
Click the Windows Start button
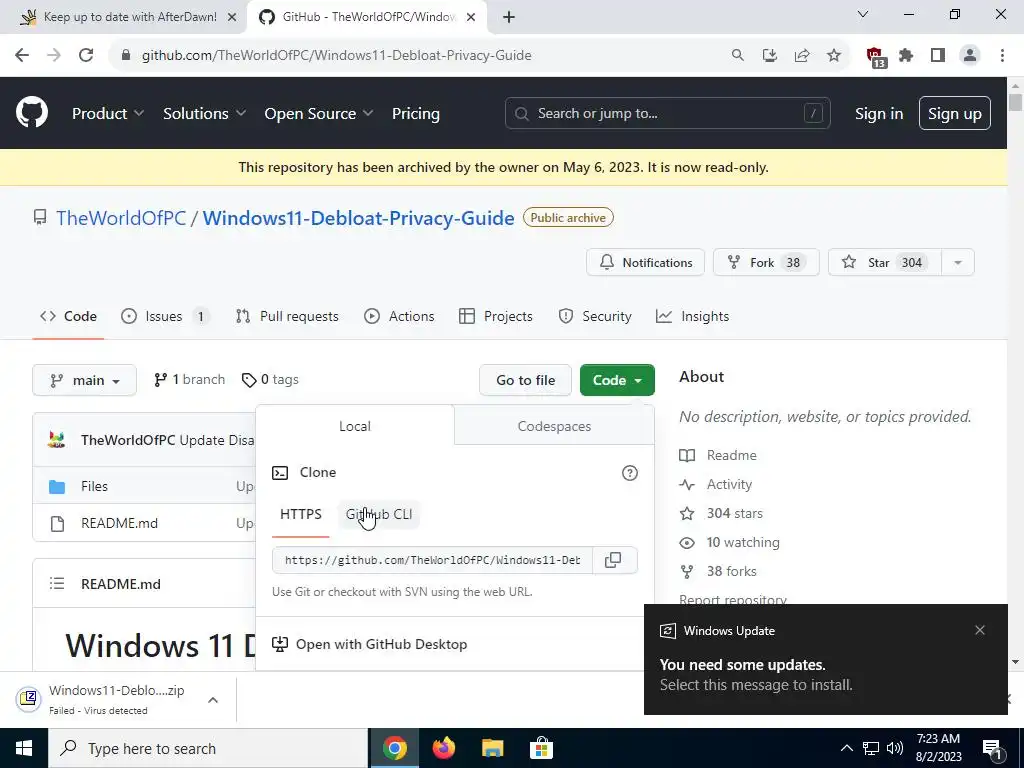(24, 748)
